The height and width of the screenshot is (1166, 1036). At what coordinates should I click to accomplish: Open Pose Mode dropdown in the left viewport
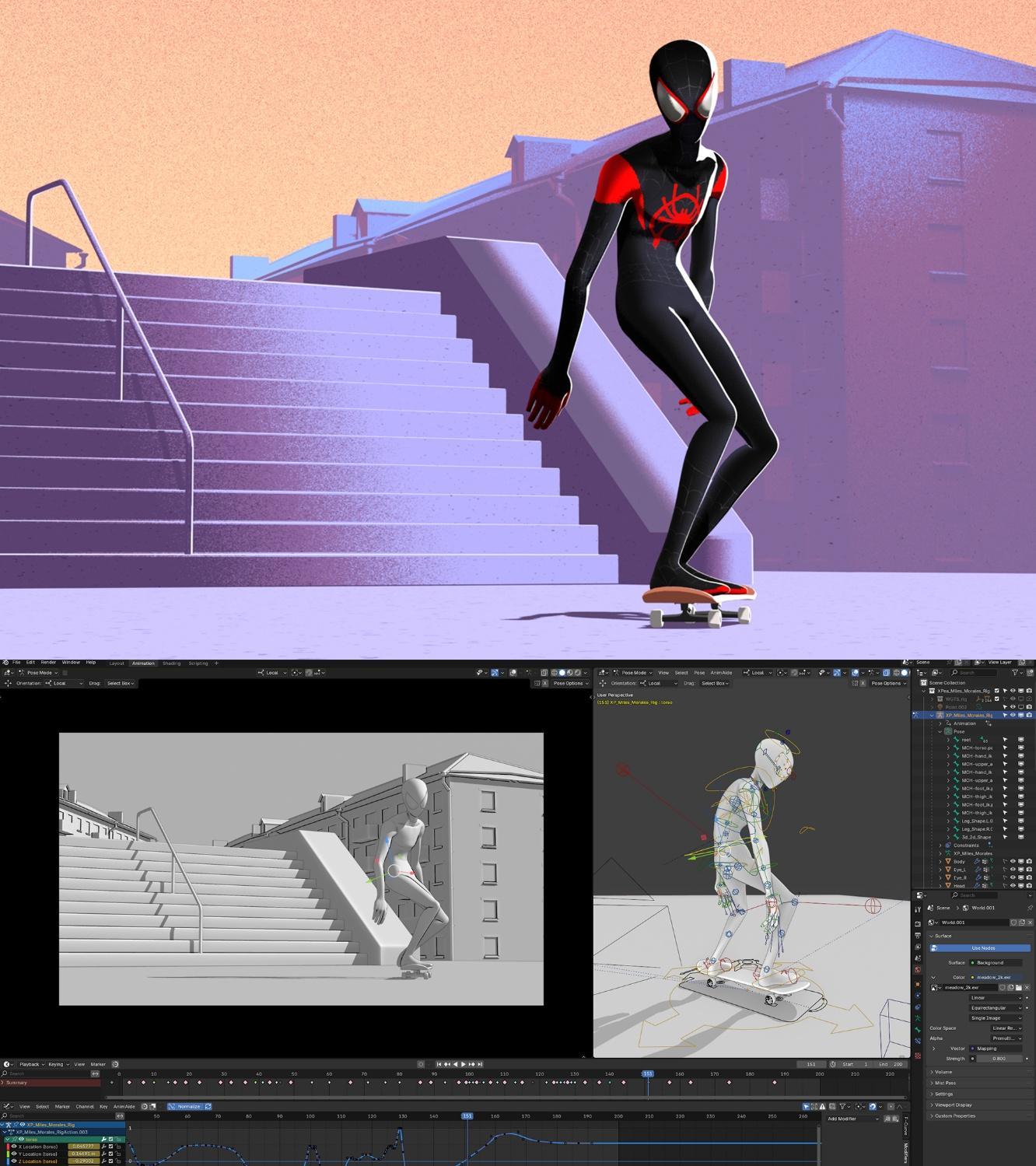39,673
